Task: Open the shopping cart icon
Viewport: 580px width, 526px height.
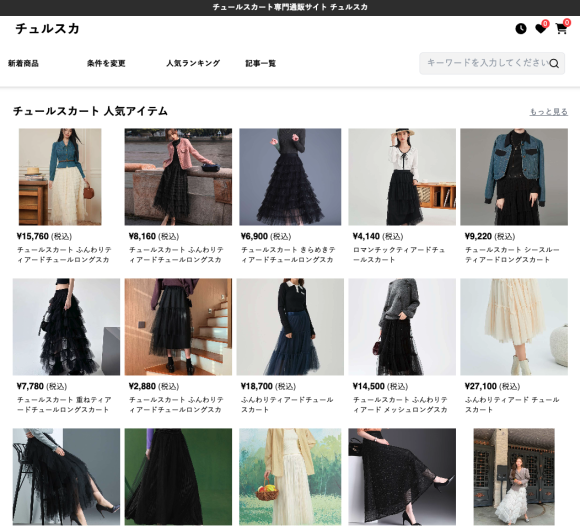Action: click(561, 28)
